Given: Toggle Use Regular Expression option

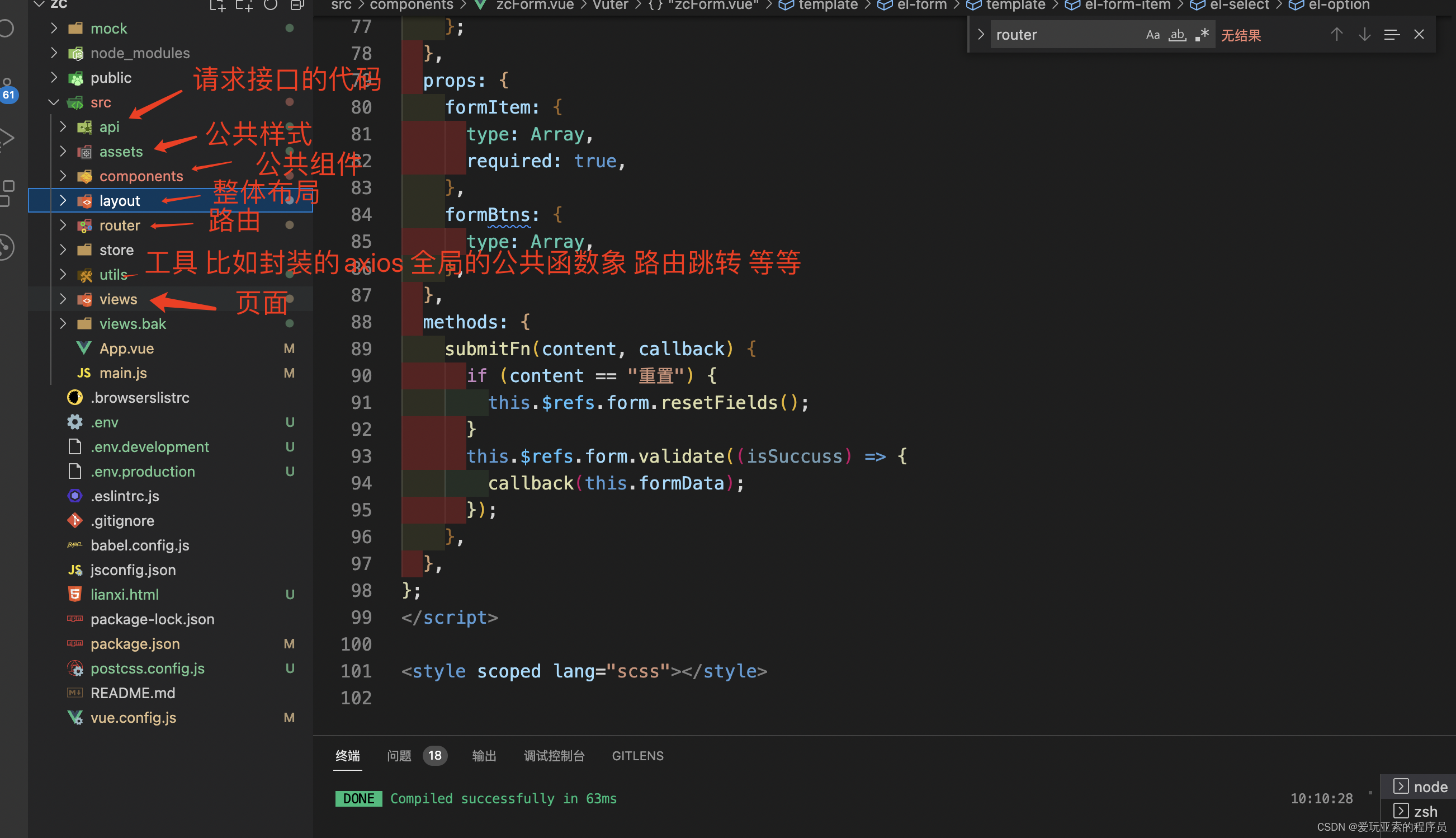Looking at the screenshot, I should (x=1202, y=35).
